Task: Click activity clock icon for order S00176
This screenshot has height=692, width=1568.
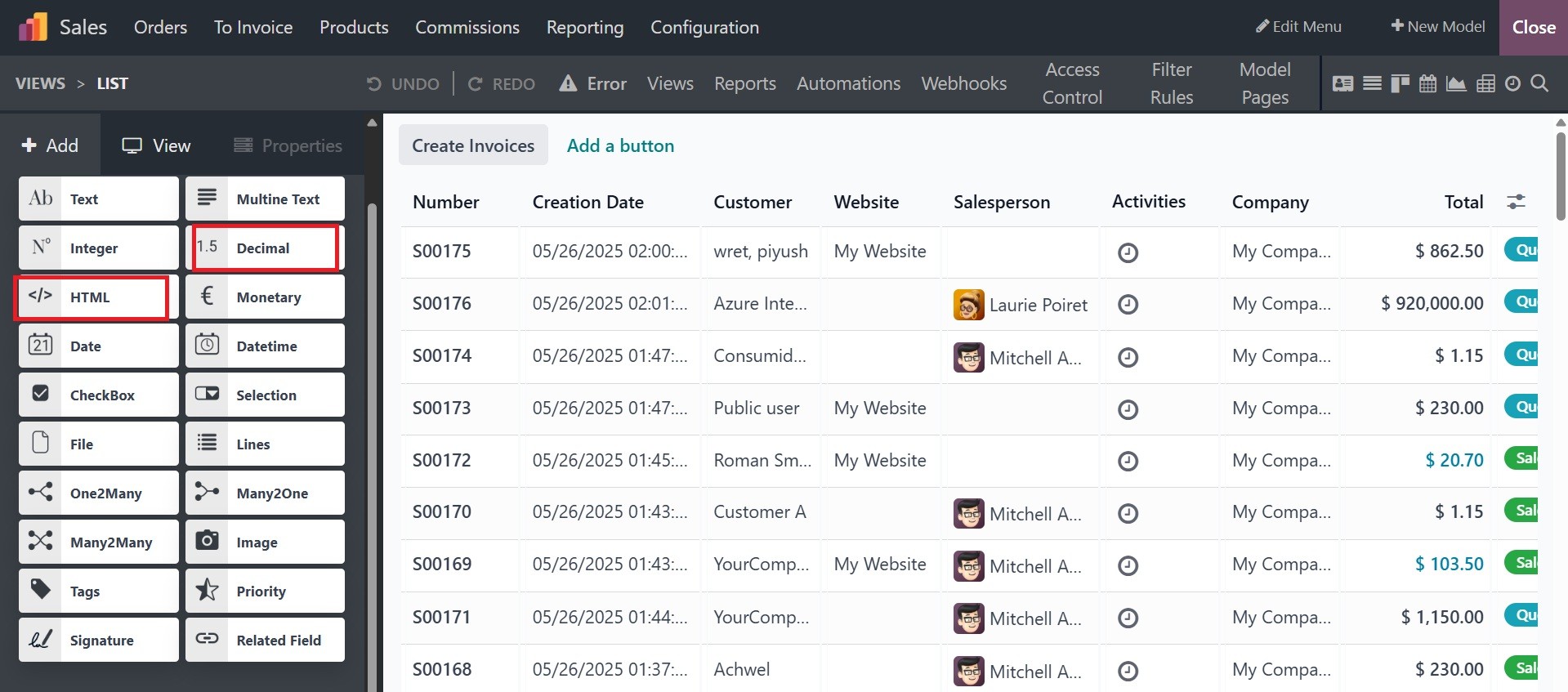Action: coord(1128,305)
